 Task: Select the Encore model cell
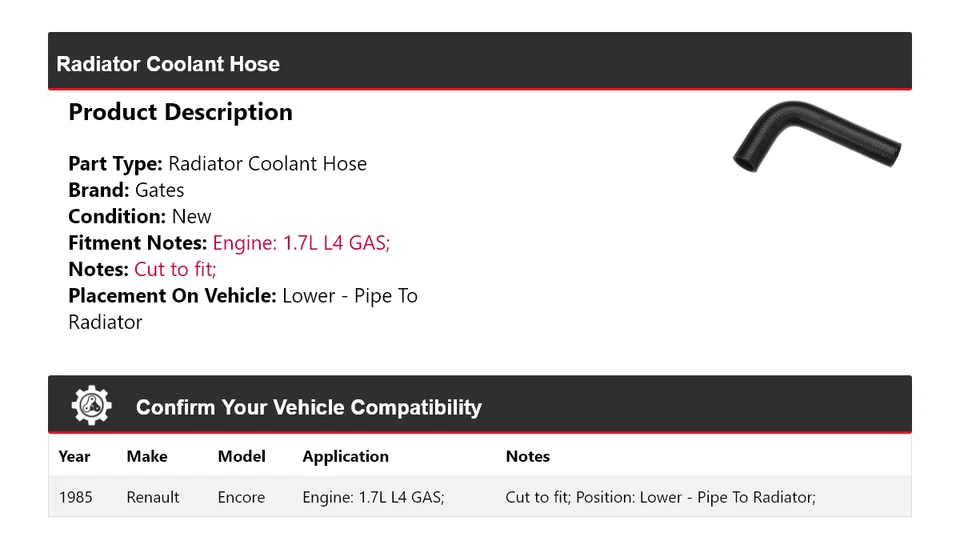click(x=241, y=497)
